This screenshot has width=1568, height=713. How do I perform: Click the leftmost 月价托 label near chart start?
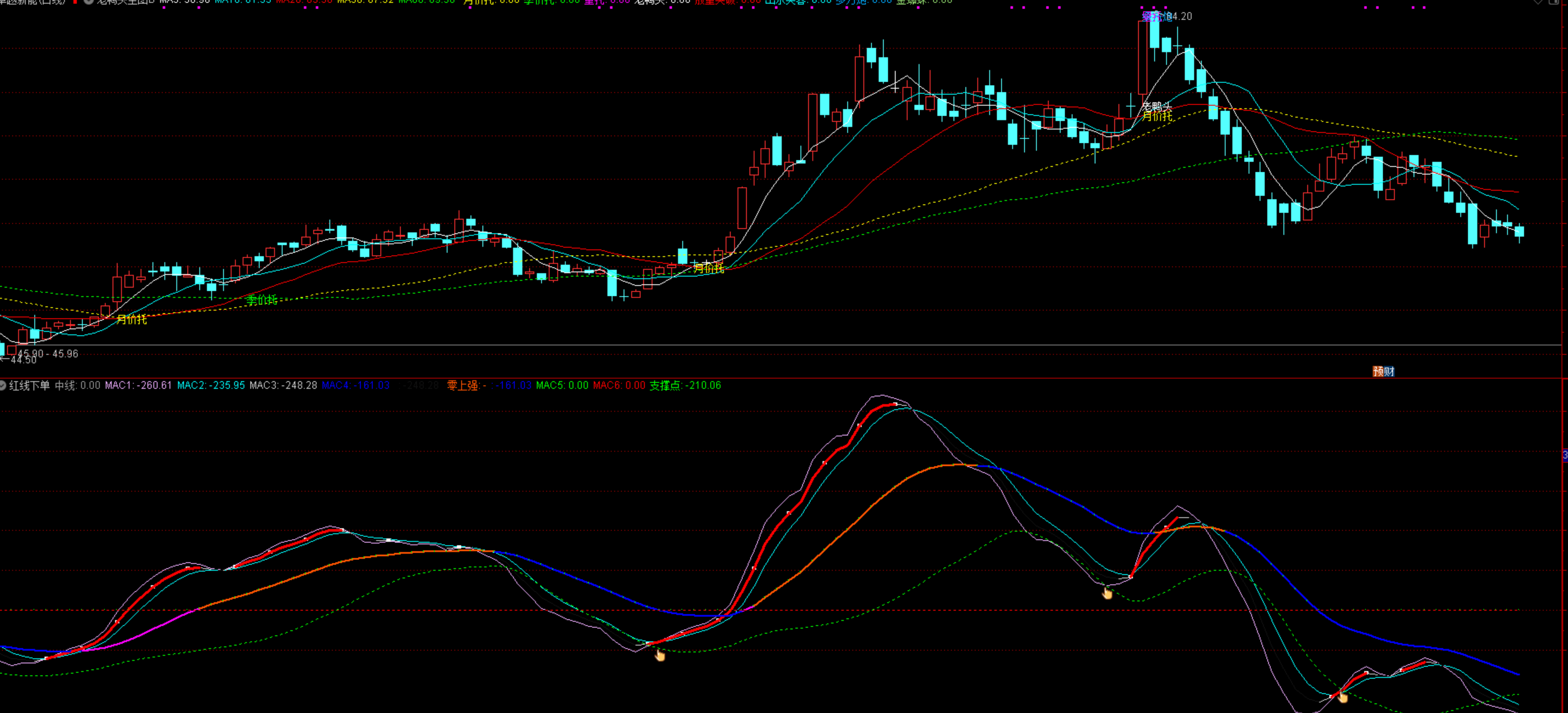[132, 319]
